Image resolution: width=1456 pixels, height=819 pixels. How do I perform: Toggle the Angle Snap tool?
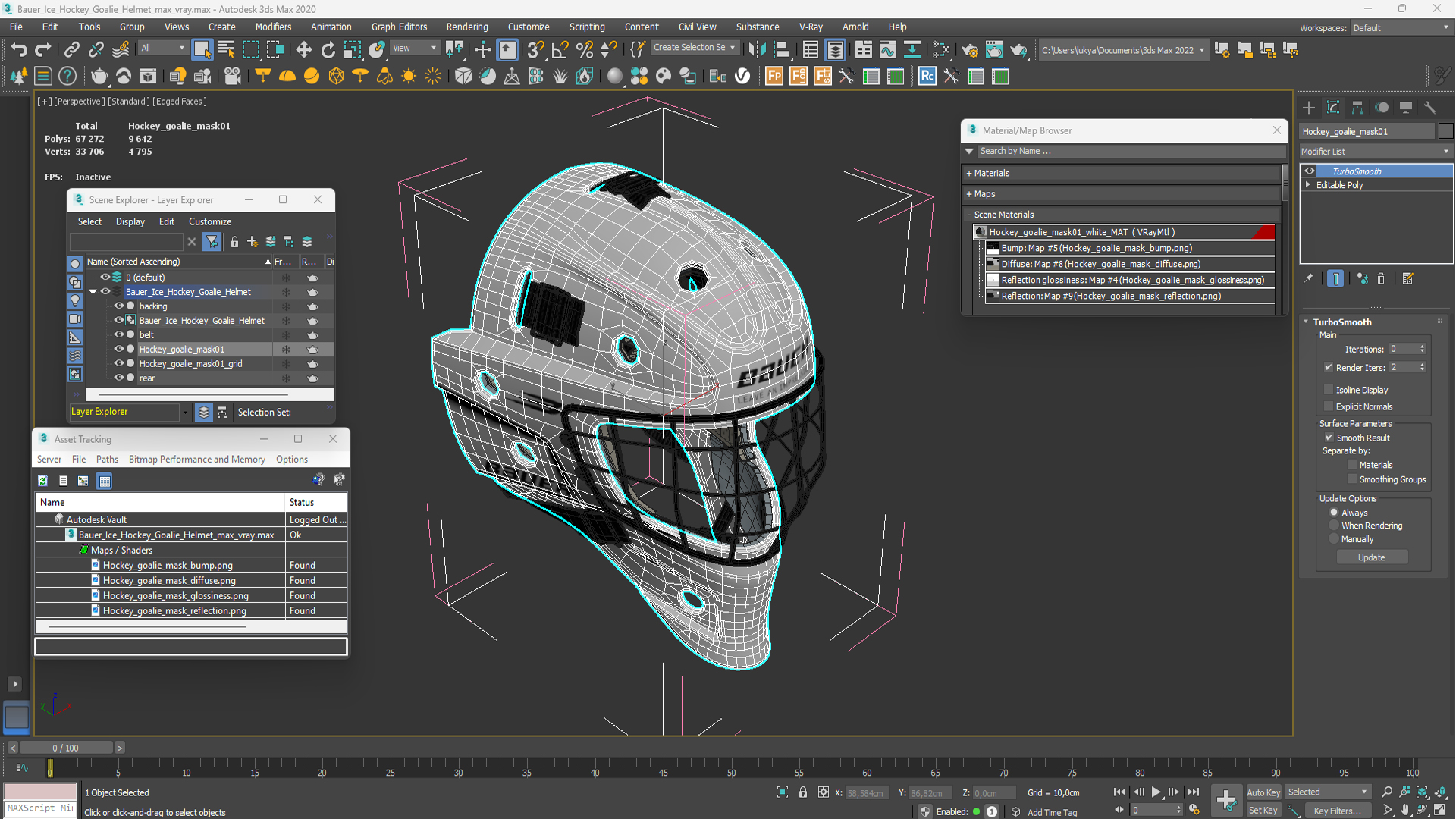pos(560,50)
